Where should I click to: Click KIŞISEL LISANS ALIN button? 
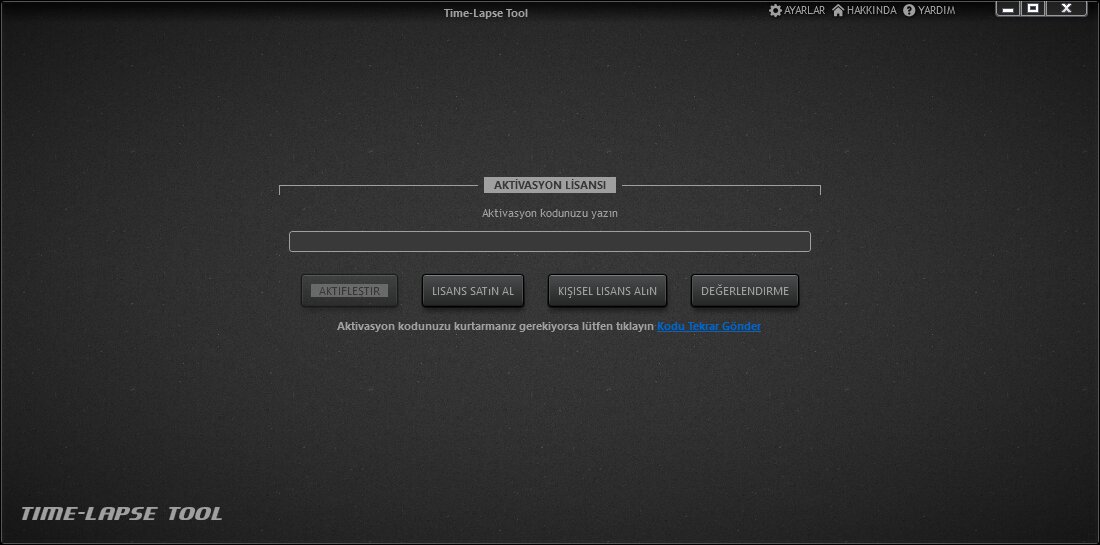pos(608,290)
